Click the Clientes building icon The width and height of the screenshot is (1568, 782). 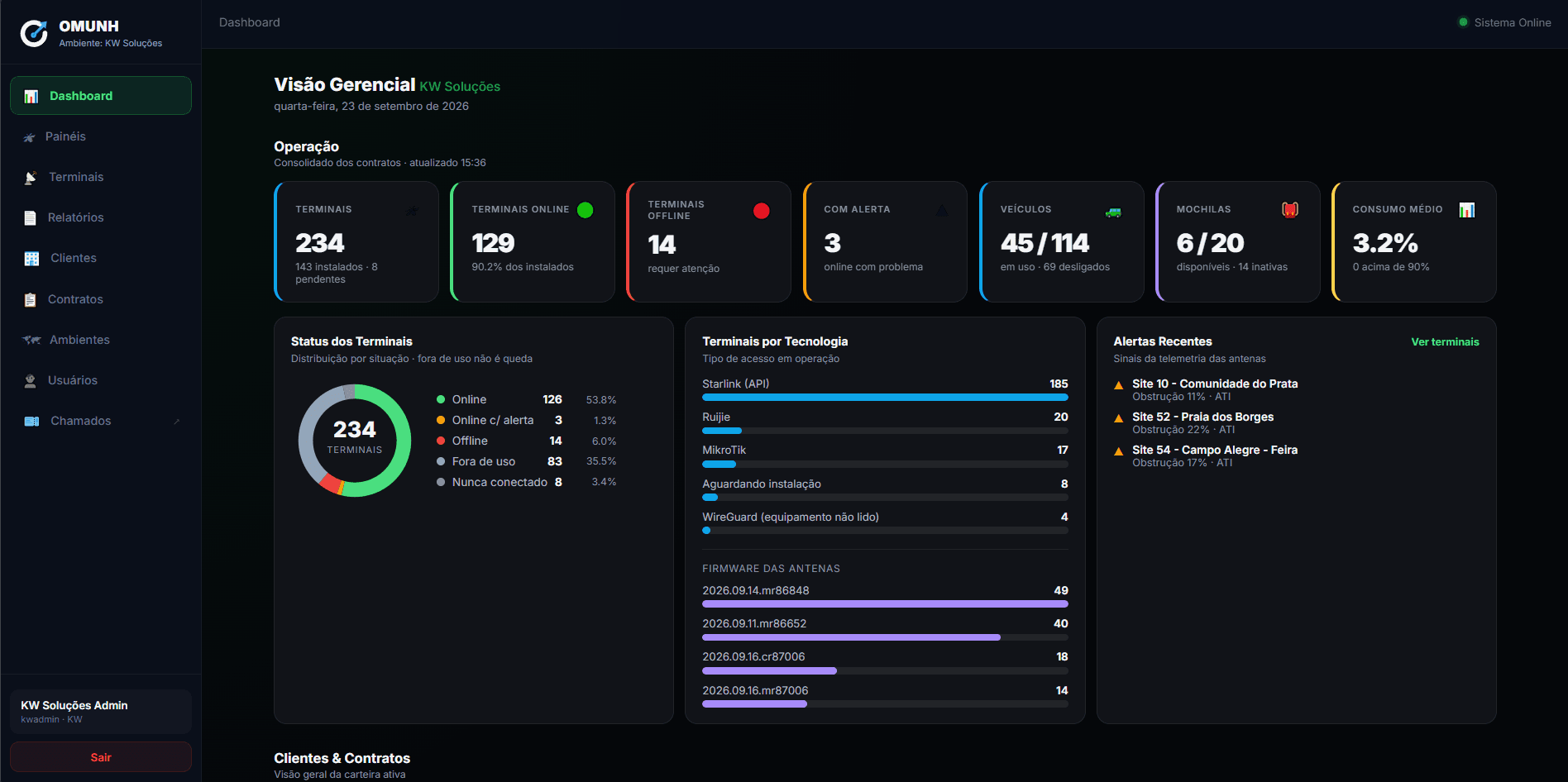[31, 259]
